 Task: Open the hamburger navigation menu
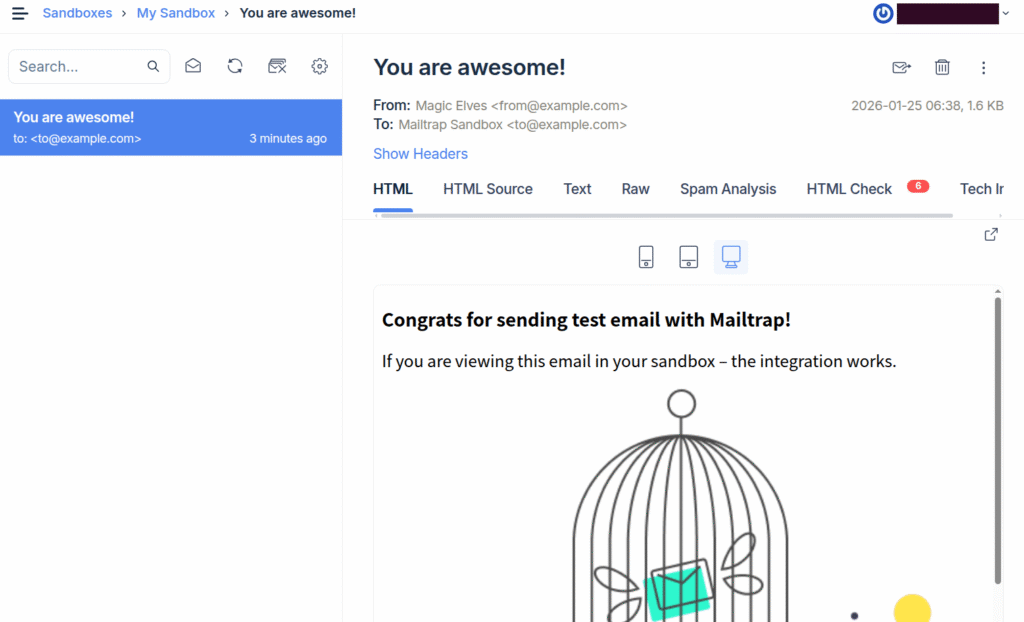19,13
